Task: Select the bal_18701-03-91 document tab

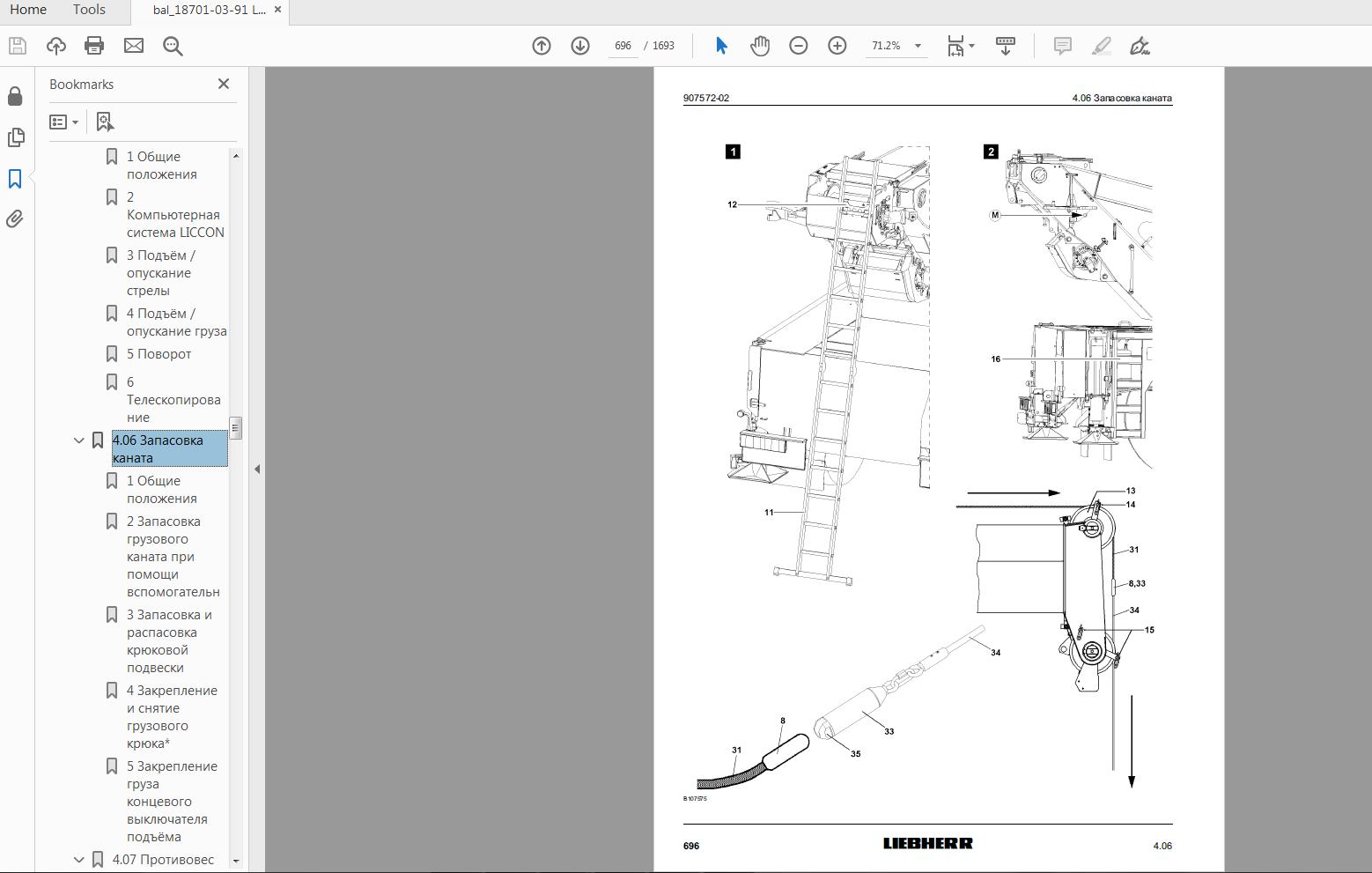Action: pos(209,11)
